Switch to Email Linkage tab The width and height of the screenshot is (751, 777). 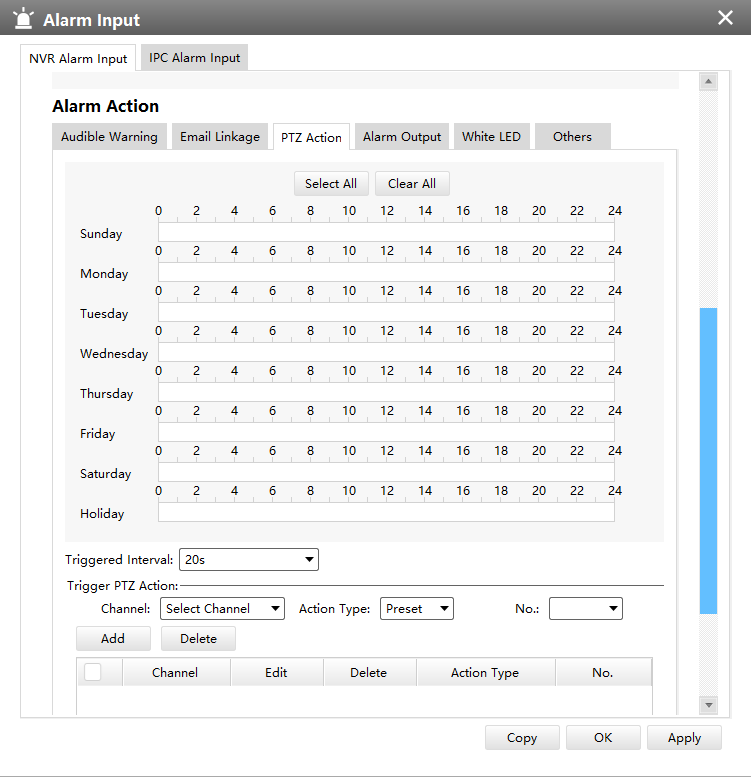[219, 137]
